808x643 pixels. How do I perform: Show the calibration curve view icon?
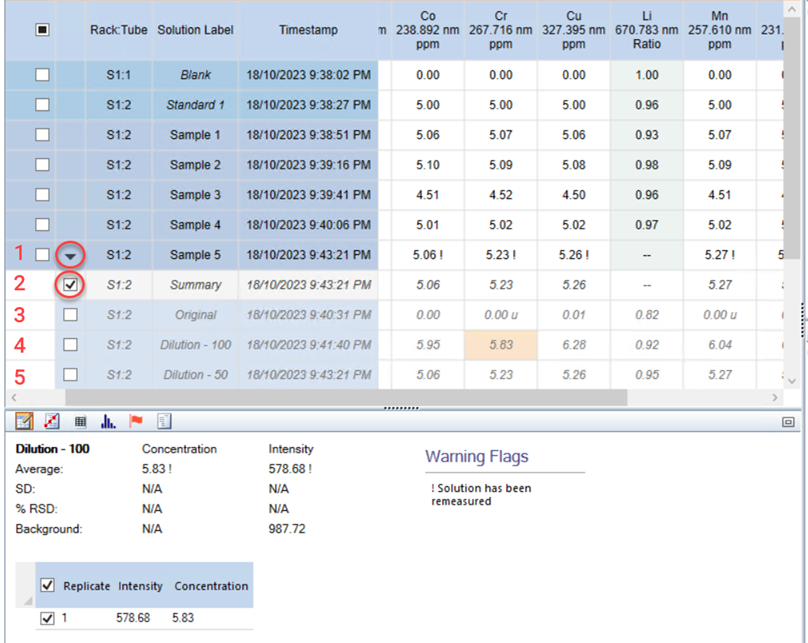[52, 421]
